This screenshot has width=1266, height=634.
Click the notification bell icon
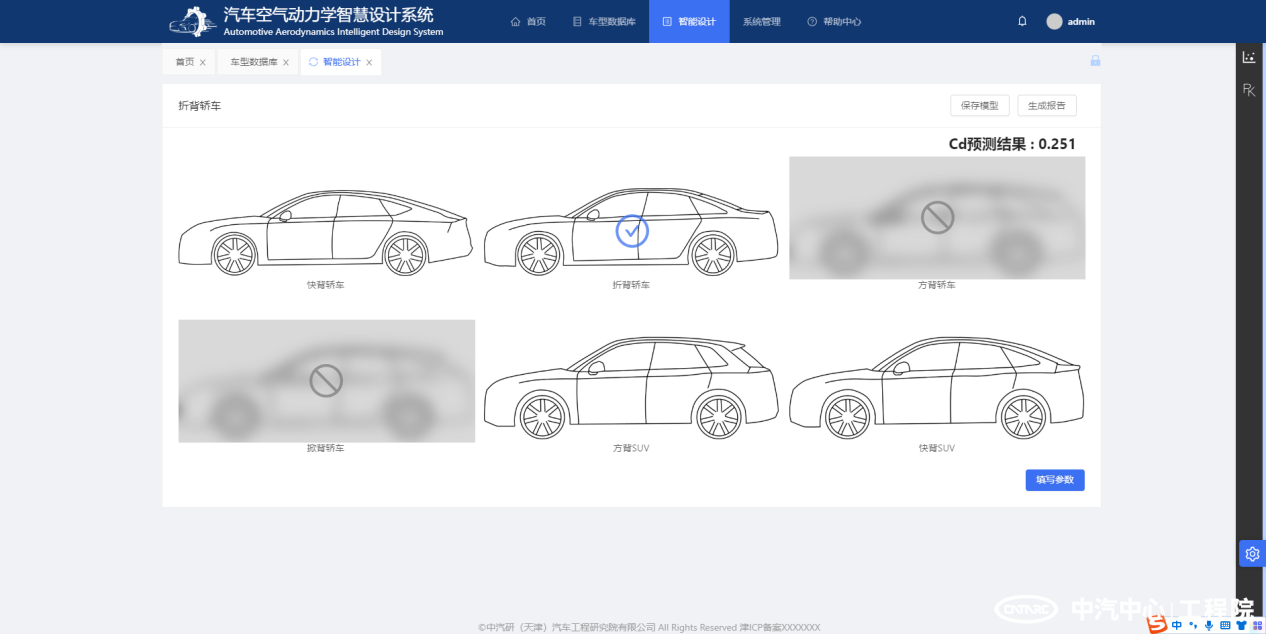click(x=1022, y=21)
